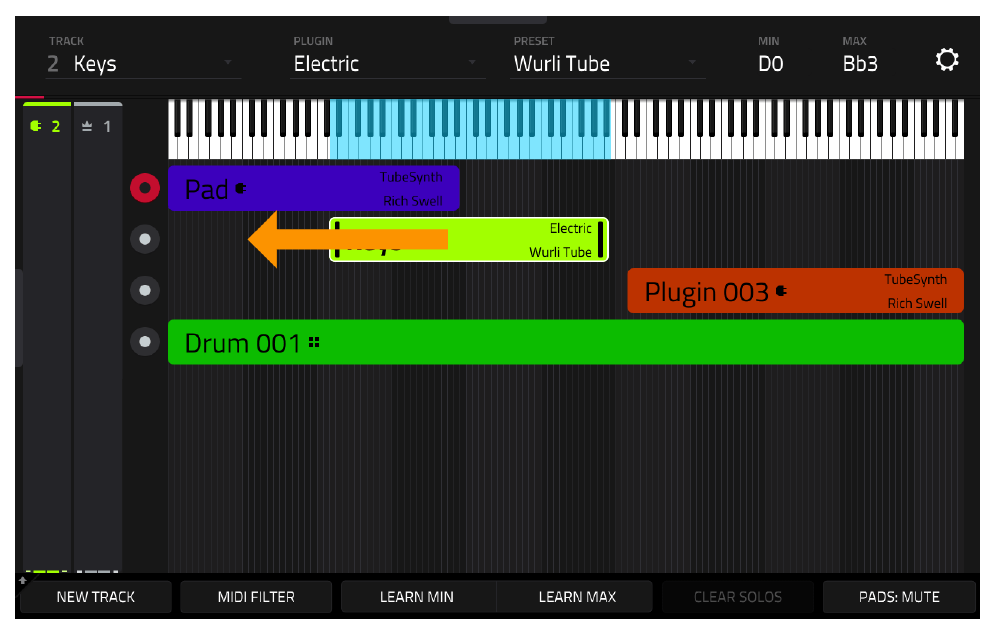Screen dimensions: 996x636
Task: Click the blue highlighted range on the keyboard
Action: point(470,129)
